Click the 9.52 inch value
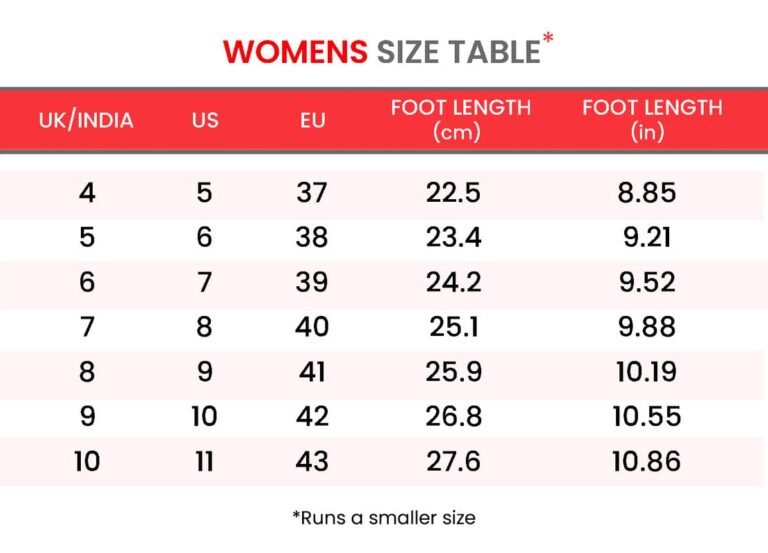Screen dimensions: 768x553 (x=647, y=282)
